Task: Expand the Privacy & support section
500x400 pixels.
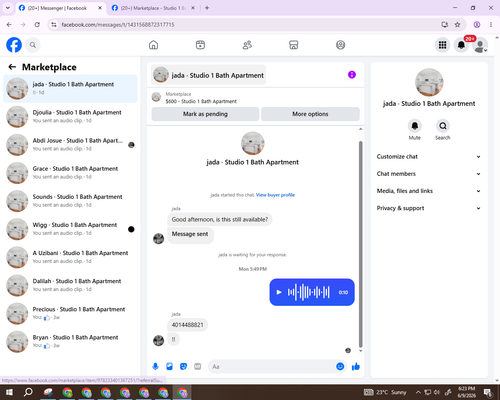Action: [x=429, y=208]
